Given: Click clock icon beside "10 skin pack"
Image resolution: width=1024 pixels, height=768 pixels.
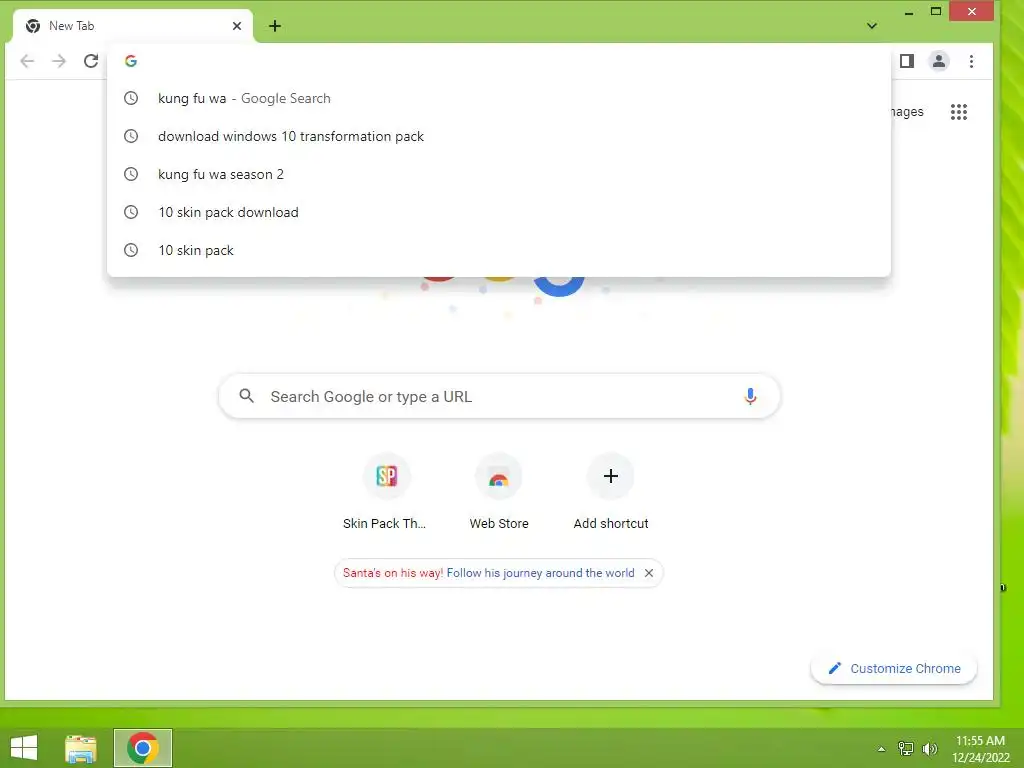Looking at the screenshot, I should [x=131, y=250].
